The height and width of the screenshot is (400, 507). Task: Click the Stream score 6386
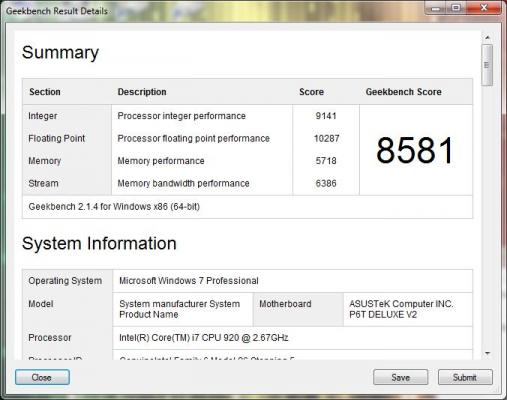coord(326,183)
